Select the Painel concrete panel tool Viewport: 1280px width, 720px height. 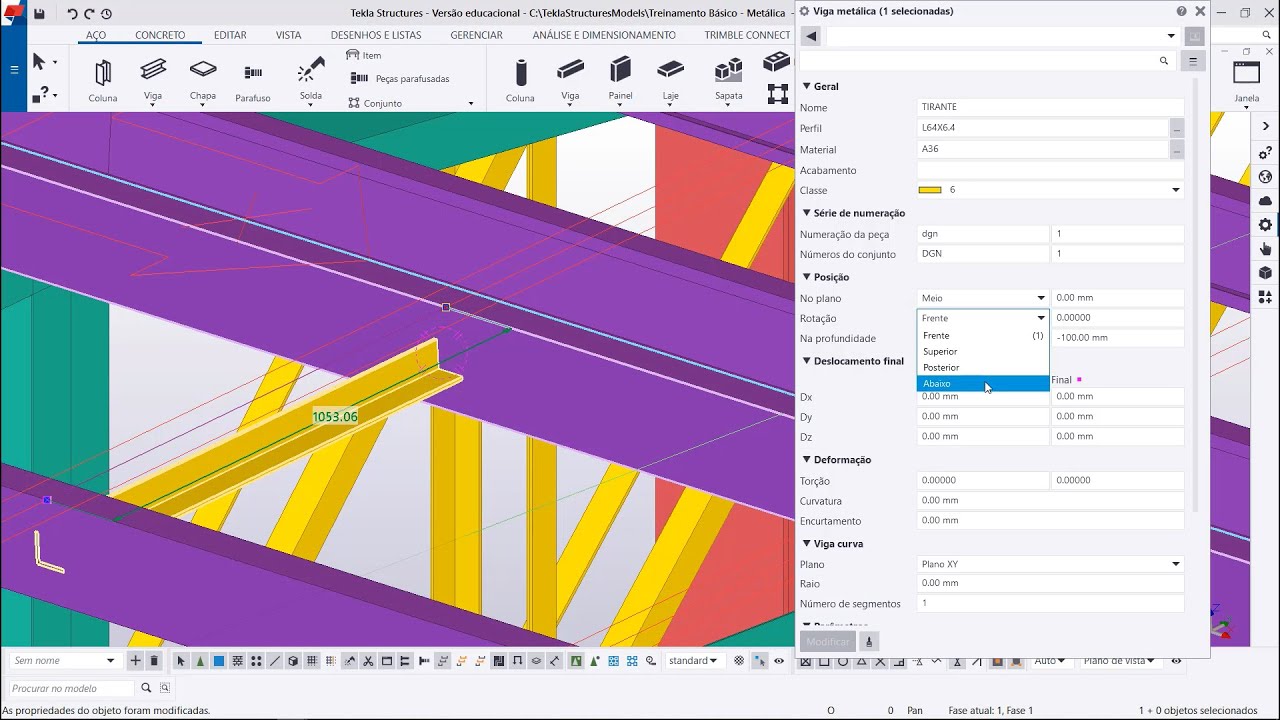click(x=620, y=70)
